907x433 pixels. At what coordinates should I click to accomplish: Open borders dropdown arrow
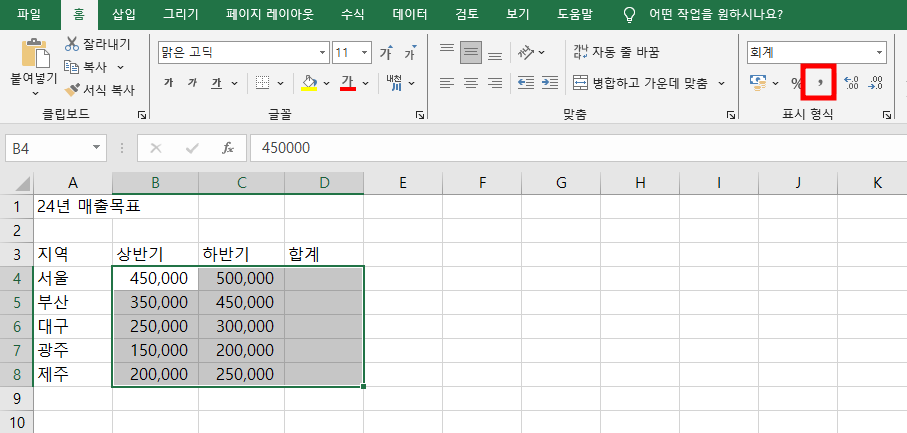click(x=281, y=83)
